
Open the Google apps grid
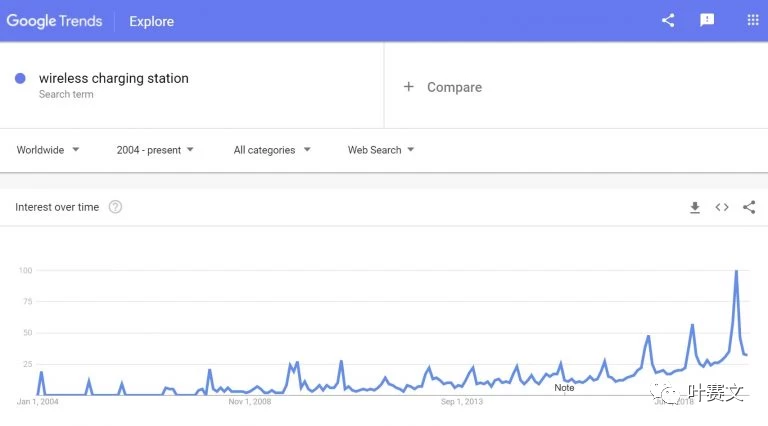point(753,20)
